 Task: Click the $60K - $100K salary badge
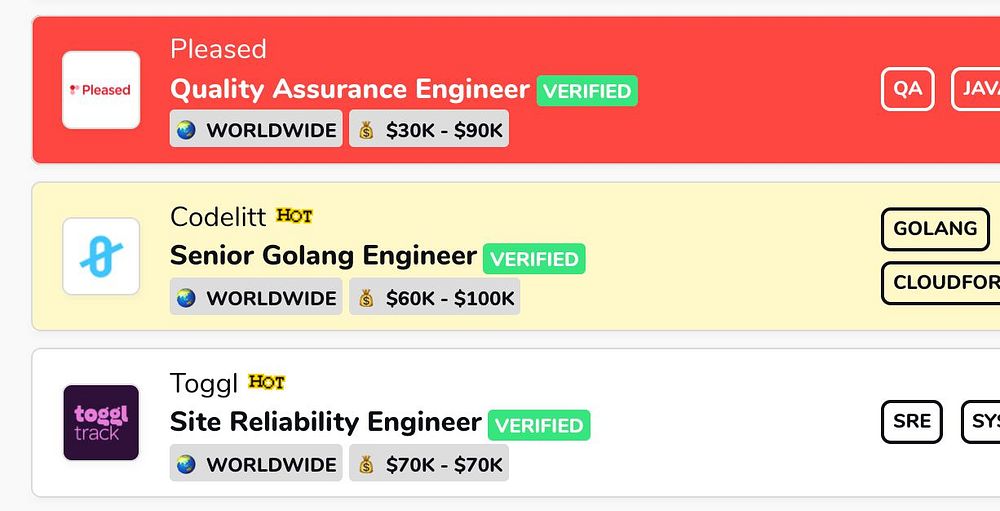pyautogui.click(x=434, y=298)
